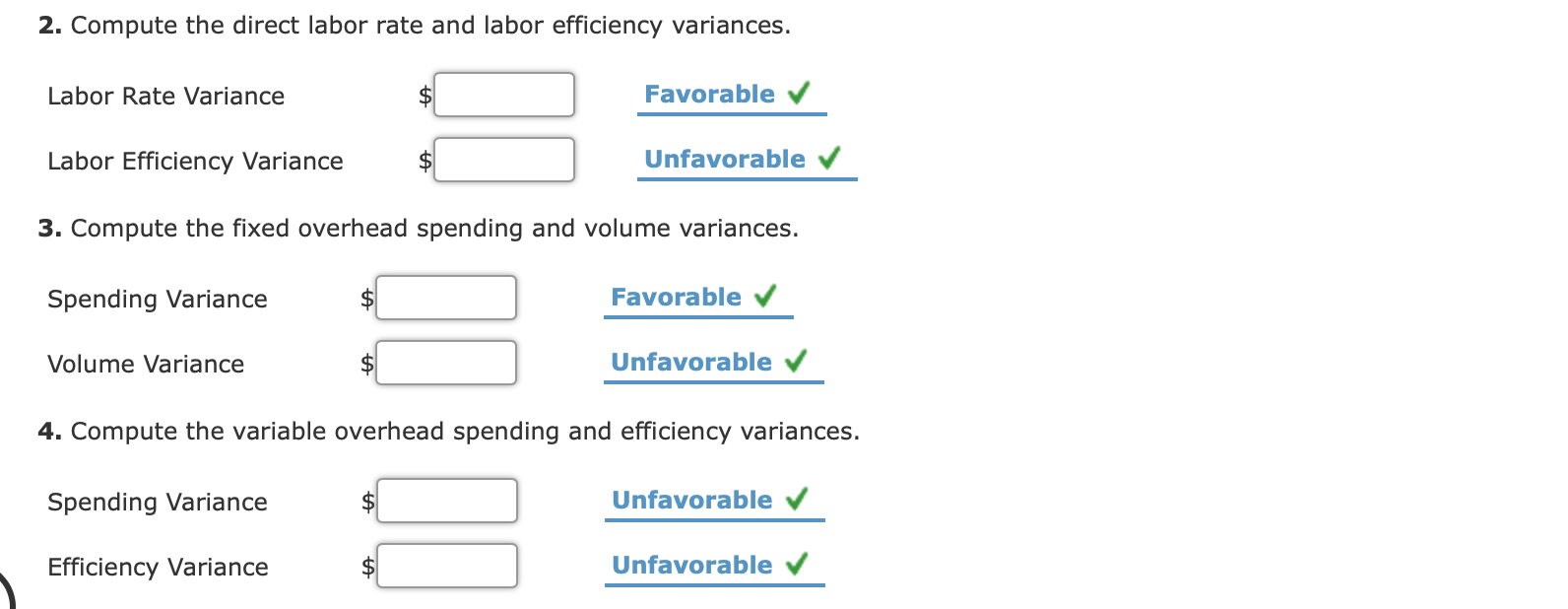Click the Labor Efficiency Variance amount field
The width and height of the screenshot is (1568, 609).
tap(504, 160)
